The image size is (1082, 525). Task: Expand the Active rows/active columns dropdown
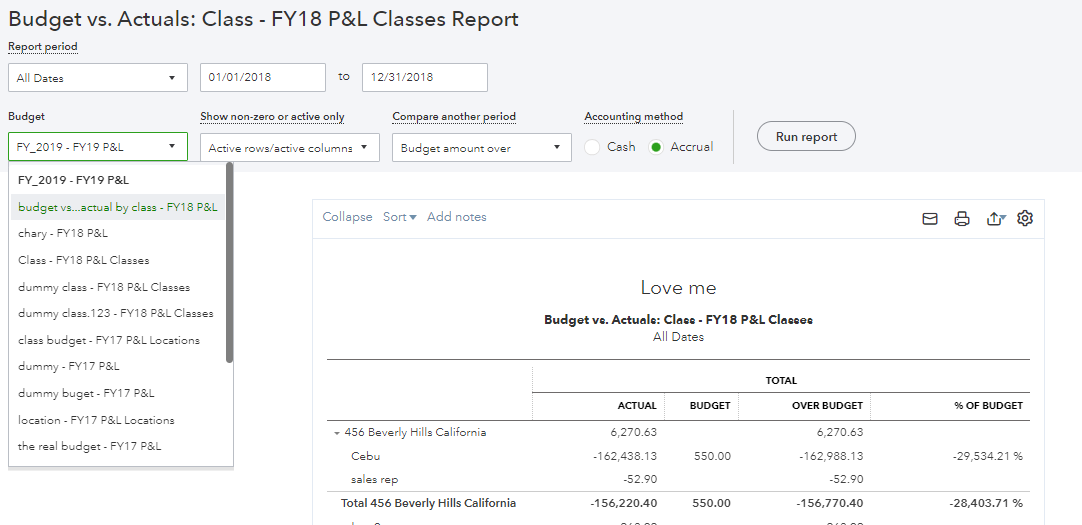coord(289,148)
